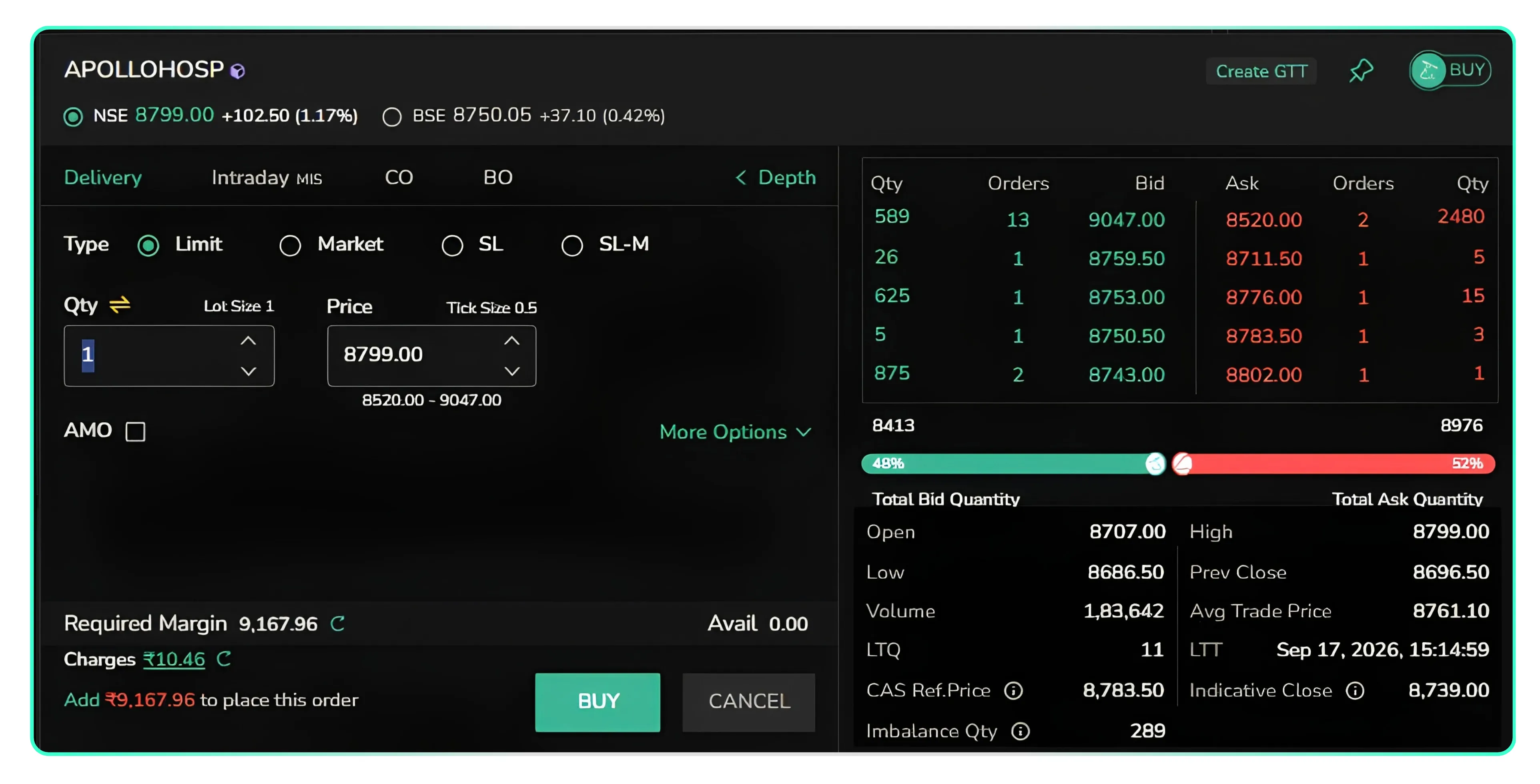Screen dimensions: 1540x784
Task: Refresh the Charges amount
Action: pos(224,659)
